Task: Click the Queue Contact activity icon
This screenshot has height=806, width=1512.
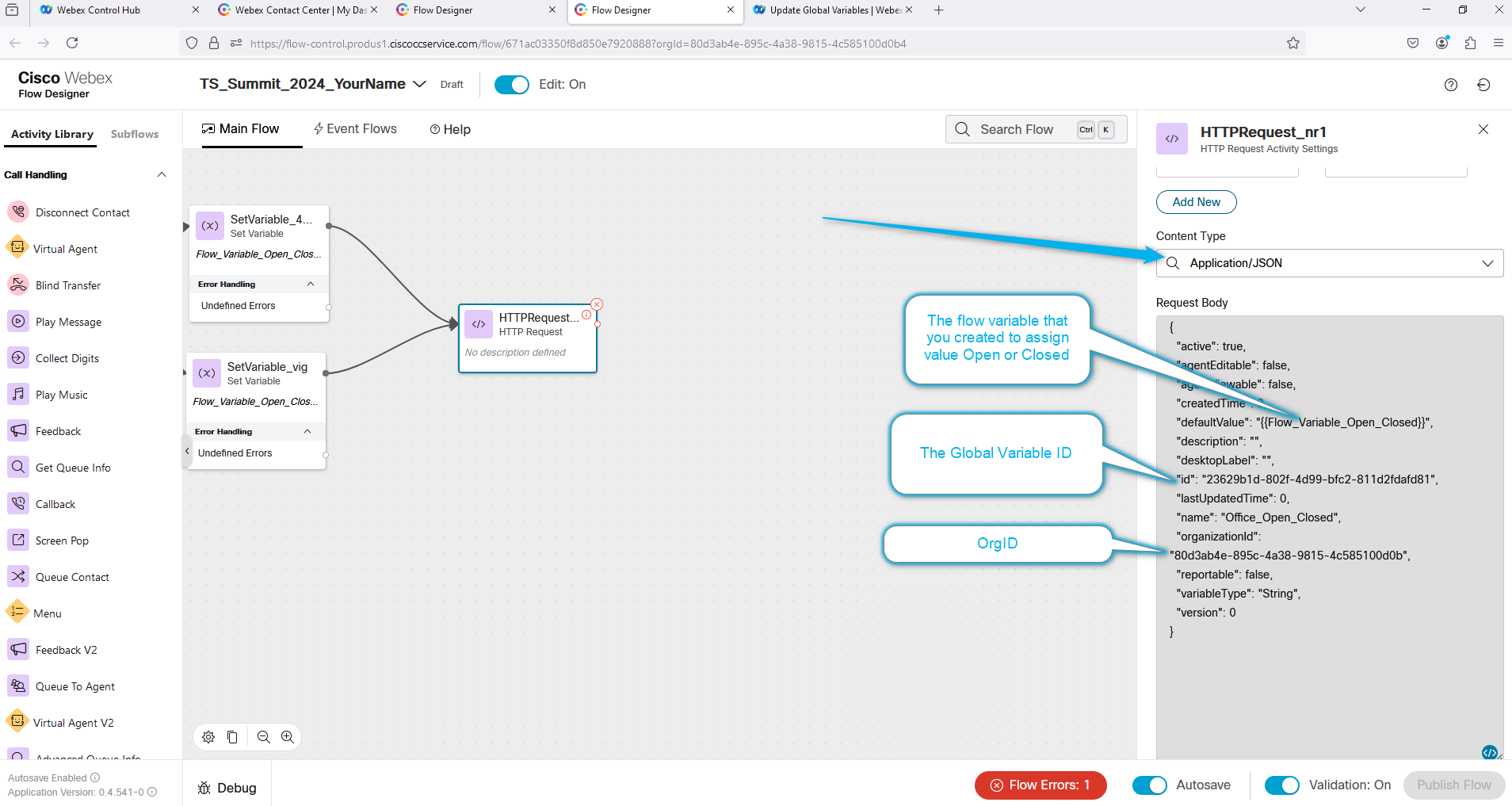Action: pyautogui.click(x=18, y=577)
